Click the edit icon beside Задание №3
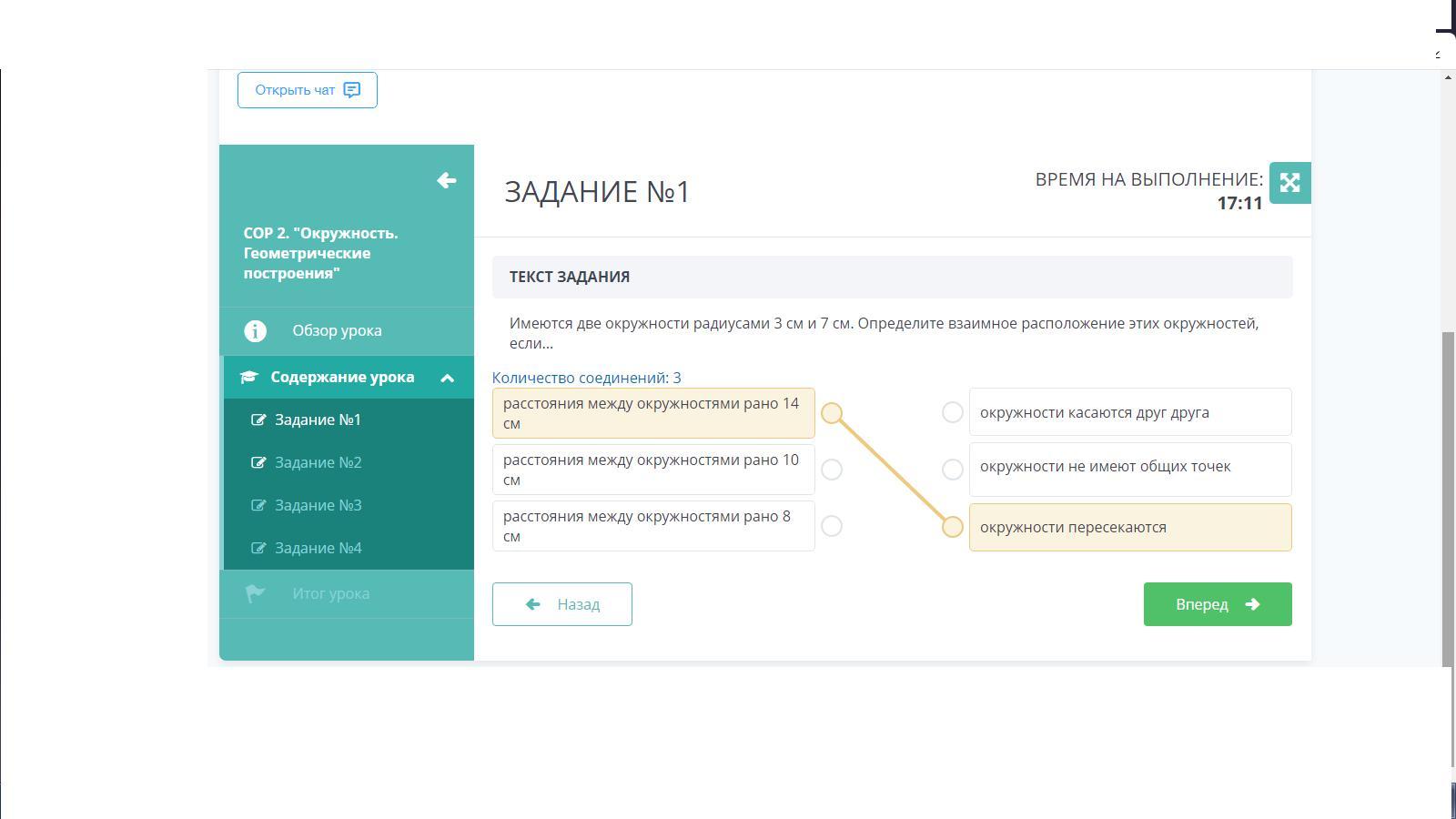Screen dimensions: 1456x819 point(258,505)
